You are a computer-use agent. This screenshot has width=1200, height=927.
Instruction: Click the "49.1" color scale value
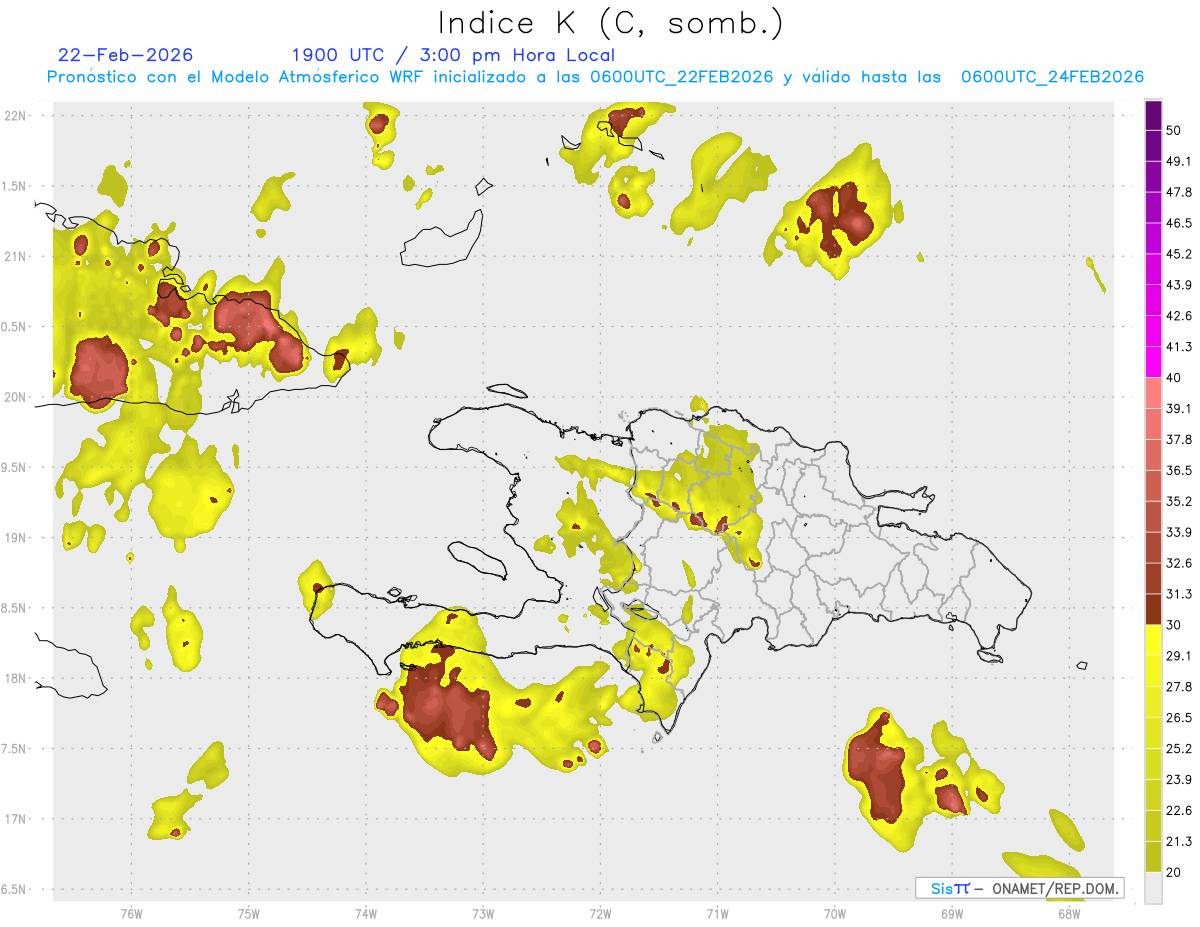[1179, 162]
